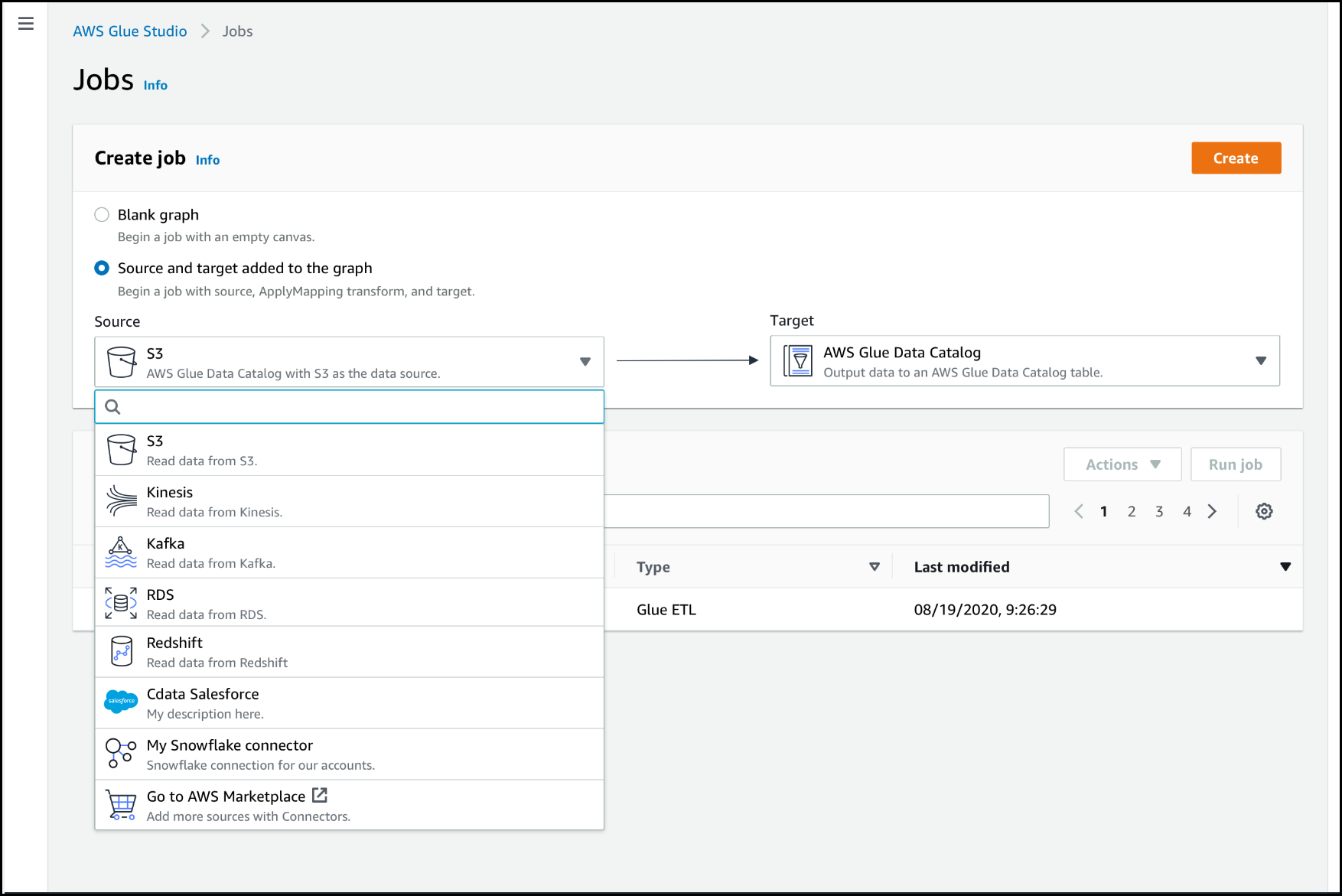Open the AWS Glue Studio breadcrumb link
The height and width of the screenshot is (896, 1342).
click(x=130, y=31)
